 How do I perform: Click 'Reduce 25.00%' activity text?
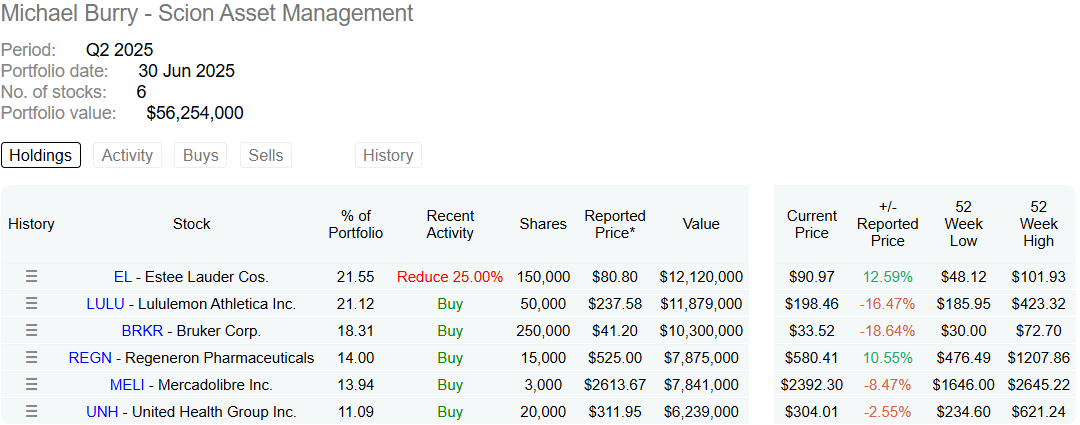450,277
